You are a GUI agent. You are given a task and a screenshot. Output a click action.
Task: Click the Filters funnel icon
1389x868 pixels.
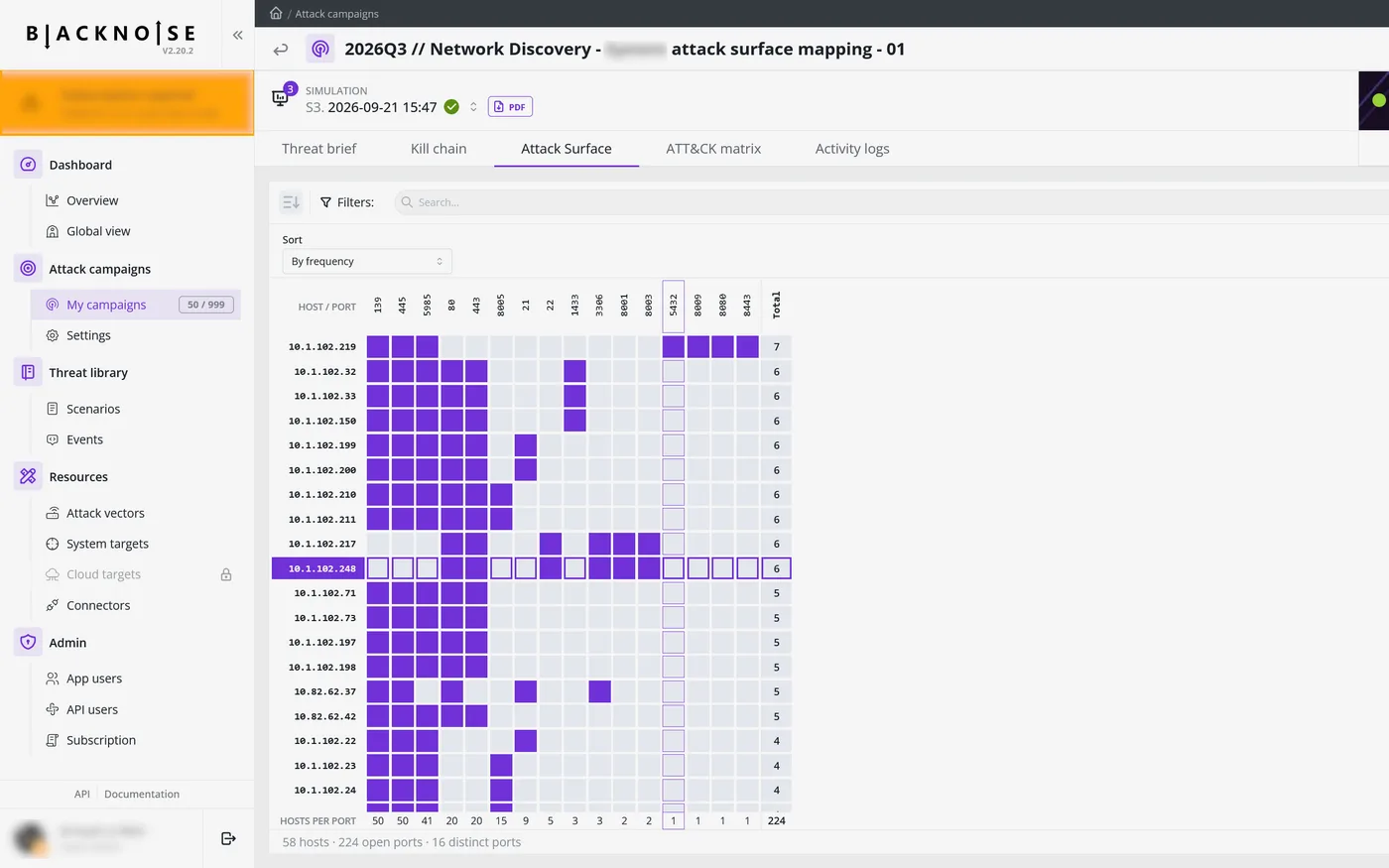click(x=325, y=202)
